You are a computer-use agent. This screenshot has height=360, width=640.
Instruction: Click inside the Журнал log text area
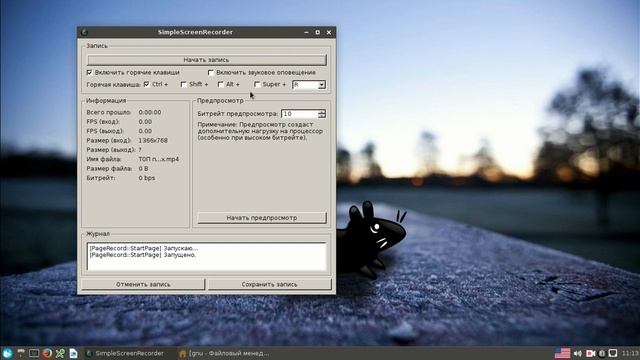pos(207,256)
